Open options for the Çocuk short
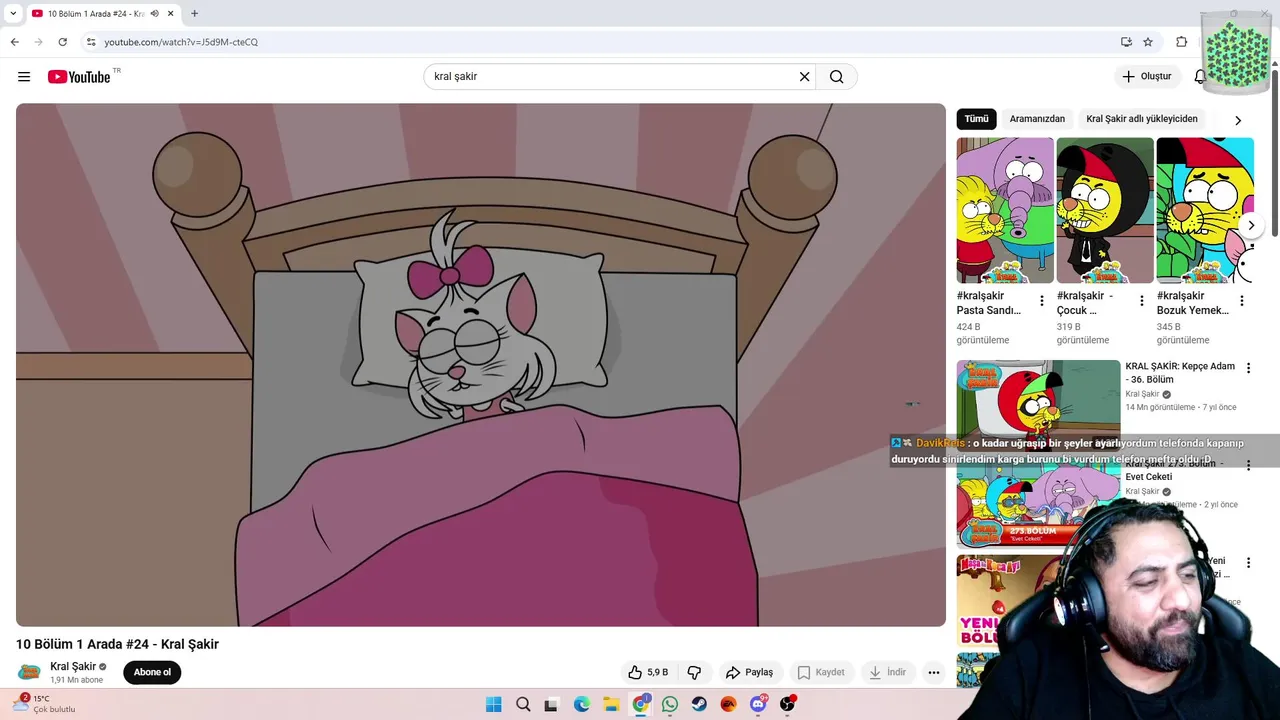Viewport: 1280px width, 720px height. (x=1142, y=301)
